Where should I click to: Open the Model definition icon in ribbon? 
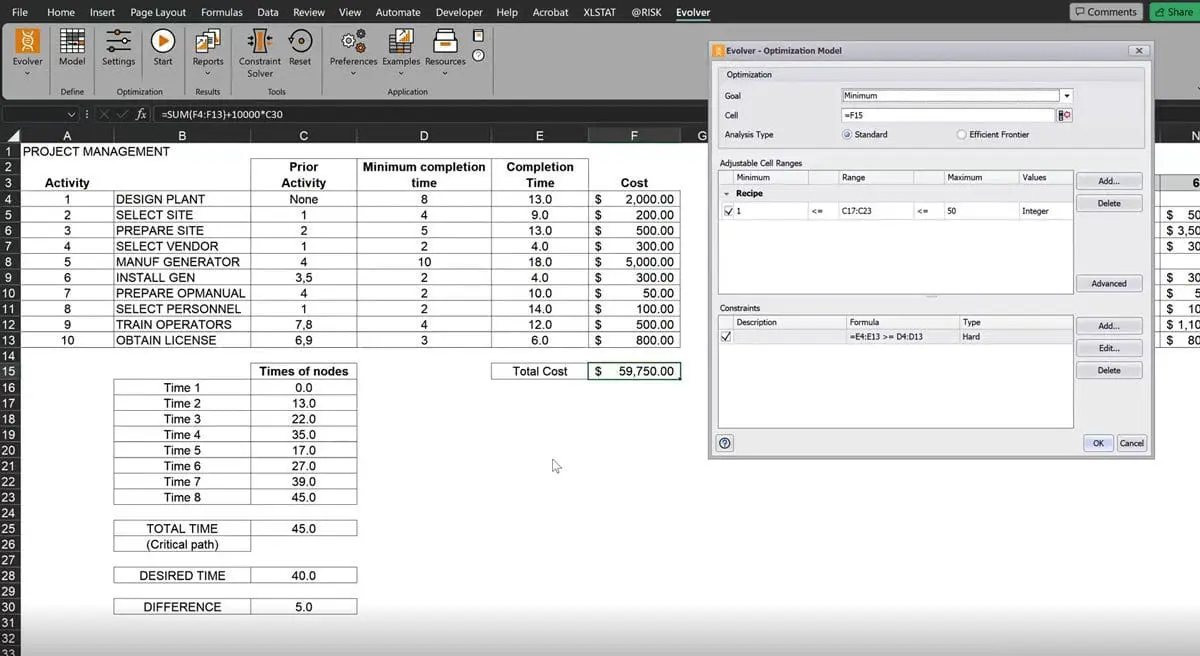[x=72, y=46]
